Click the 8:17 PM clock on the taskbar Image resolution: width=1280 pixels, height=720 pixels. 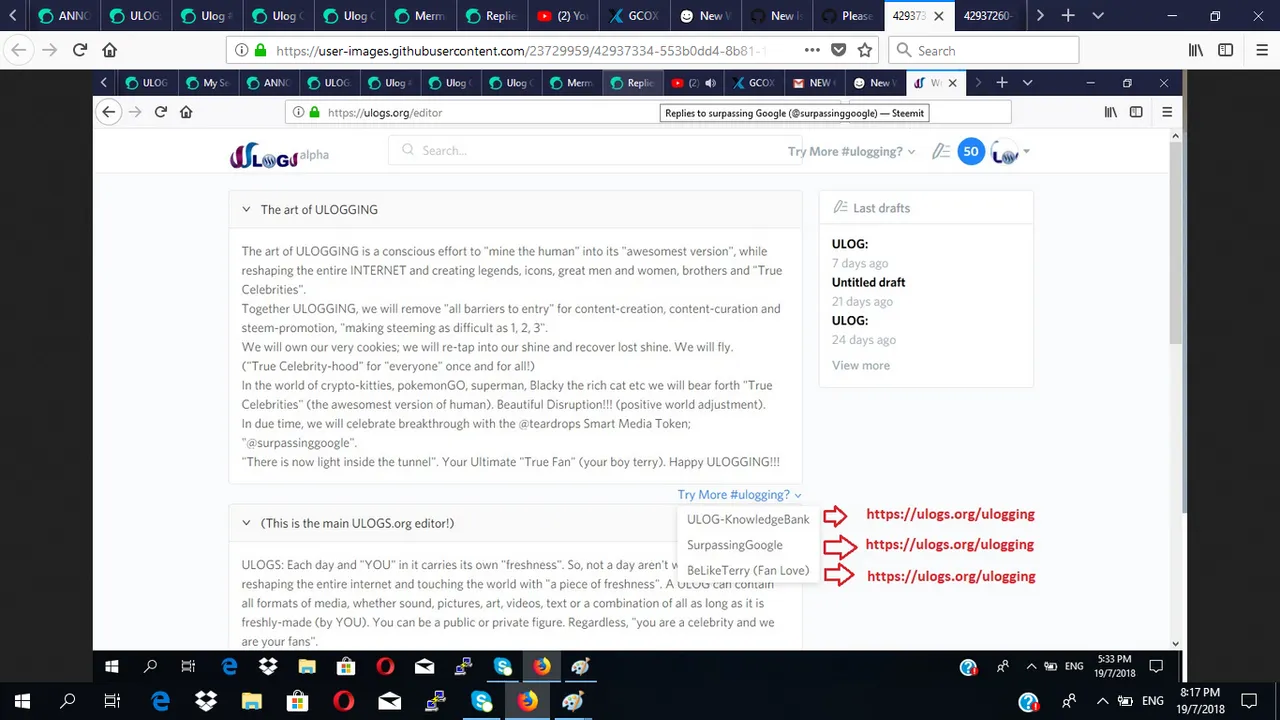coord(1200,701)
